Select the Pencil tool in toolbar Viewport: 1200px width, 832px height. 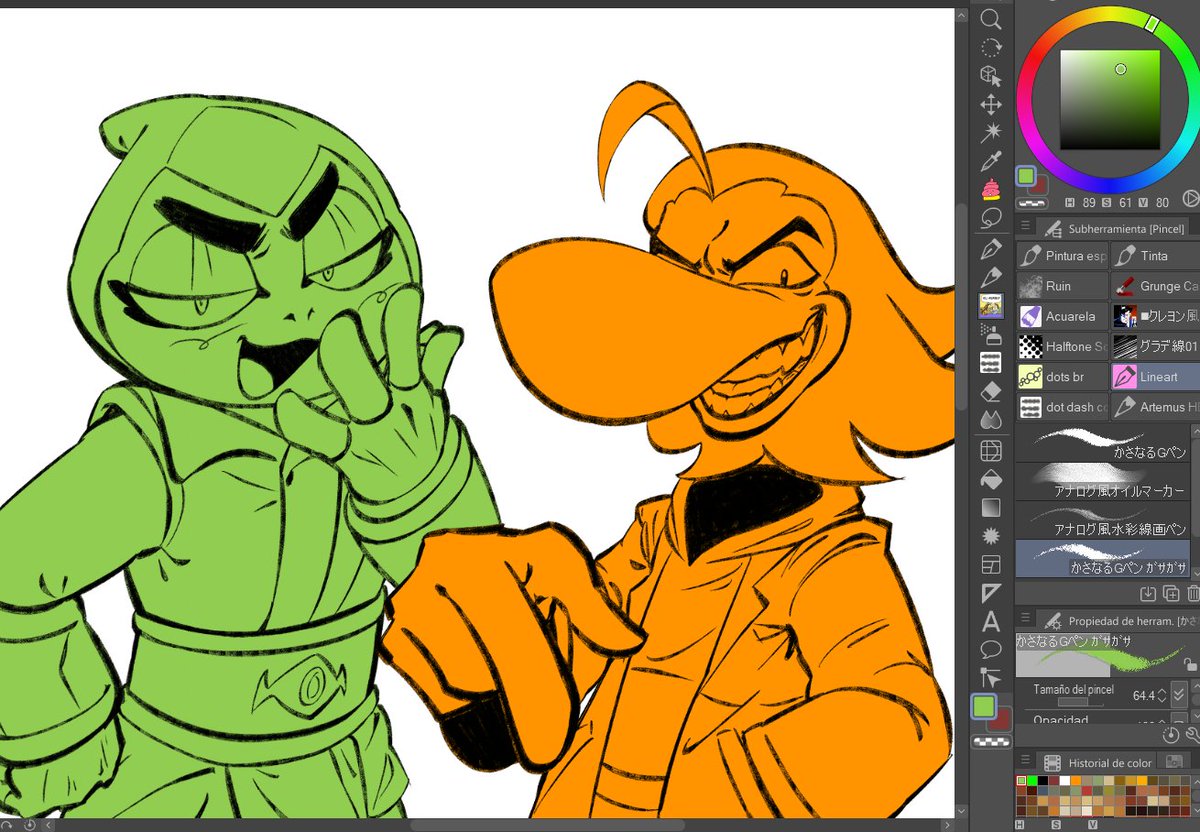(x=991, y=276)
